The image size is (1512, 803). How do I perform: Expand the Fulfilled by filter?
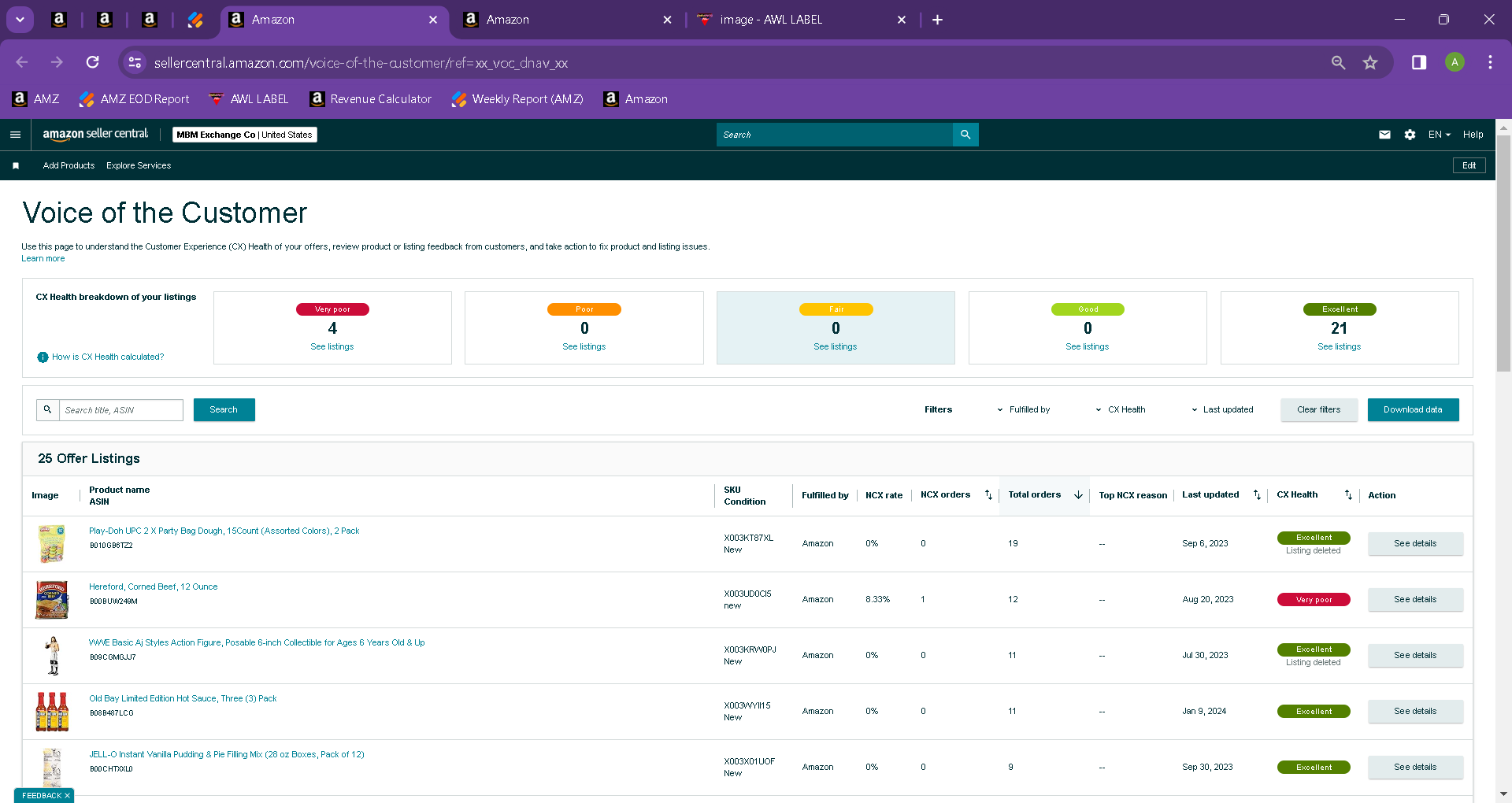point(1023,409)
